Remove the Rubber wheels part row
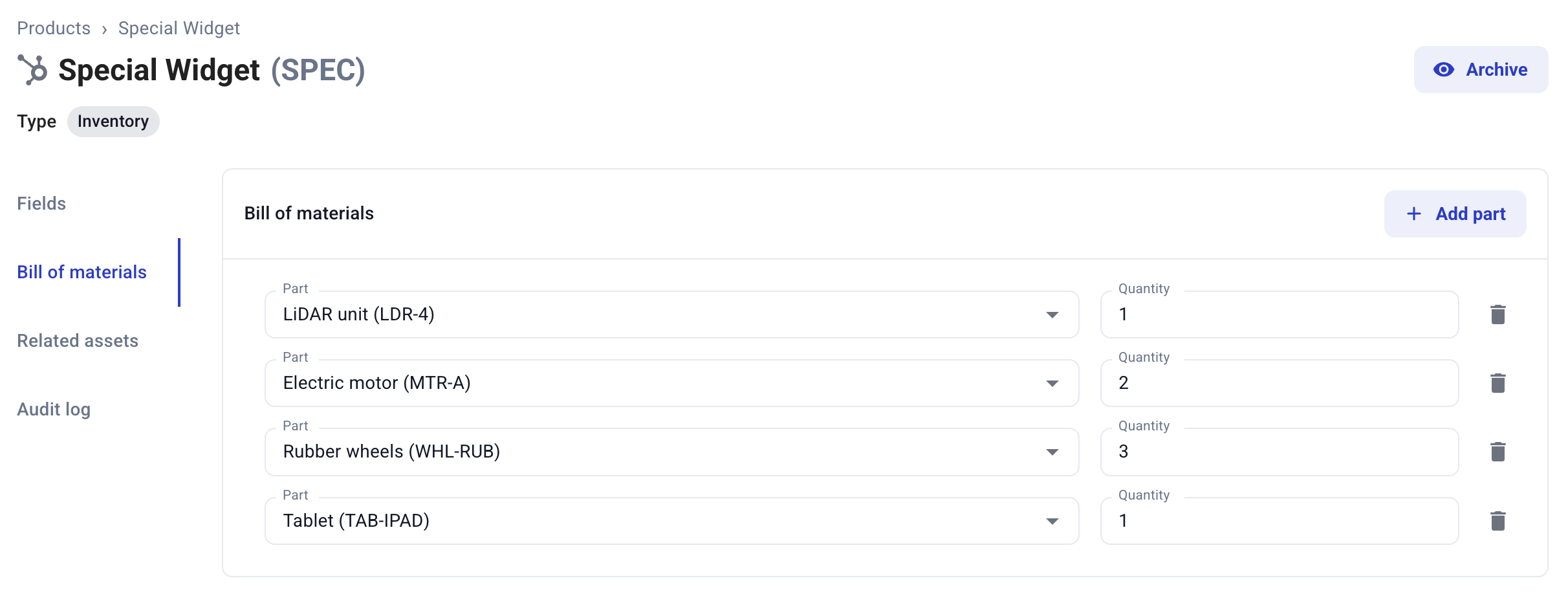This screenshot has height=607, width=1568. [1497, 452]
